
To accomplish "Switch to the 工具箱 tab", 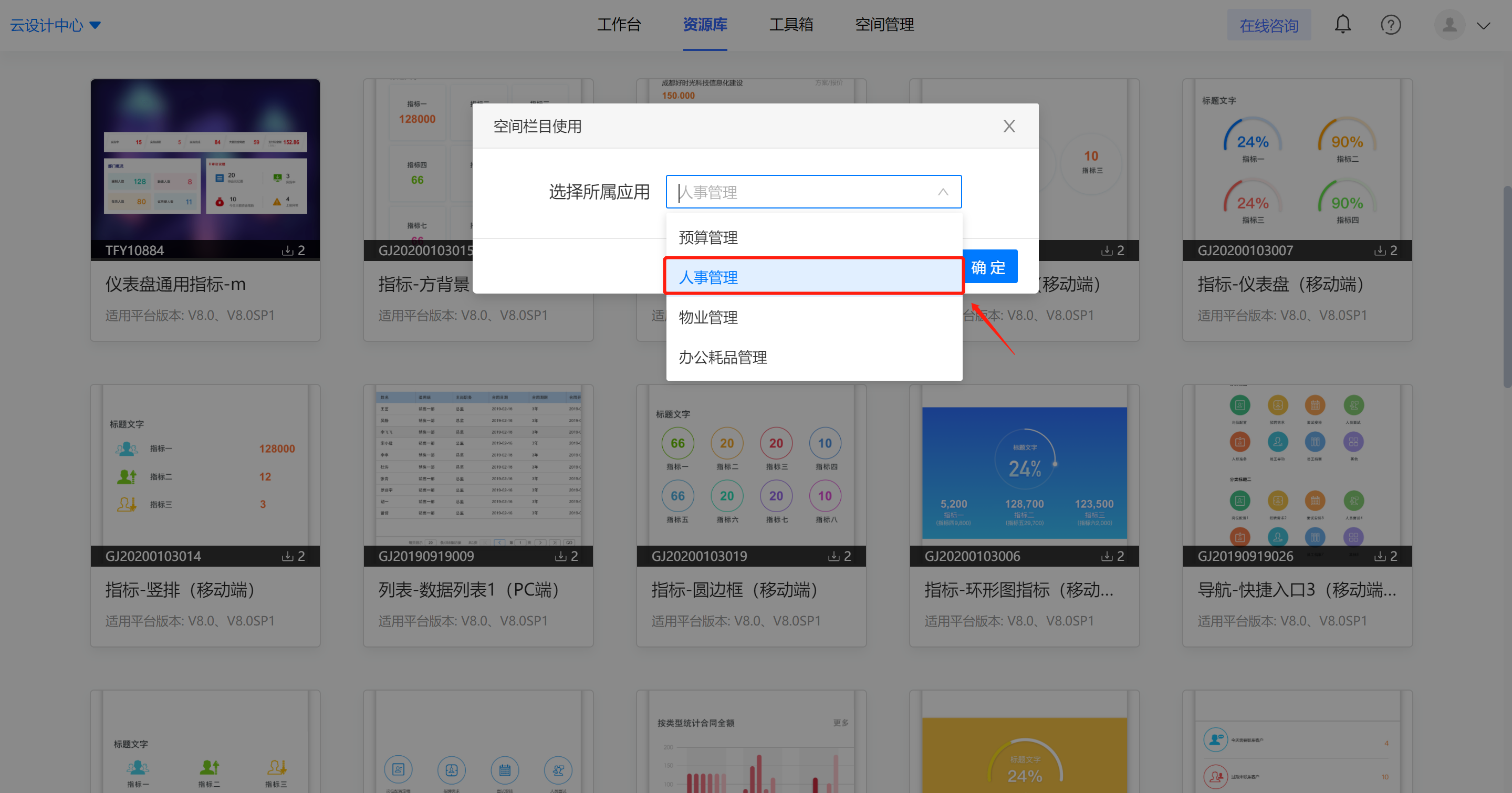I will tap(791, 25).
